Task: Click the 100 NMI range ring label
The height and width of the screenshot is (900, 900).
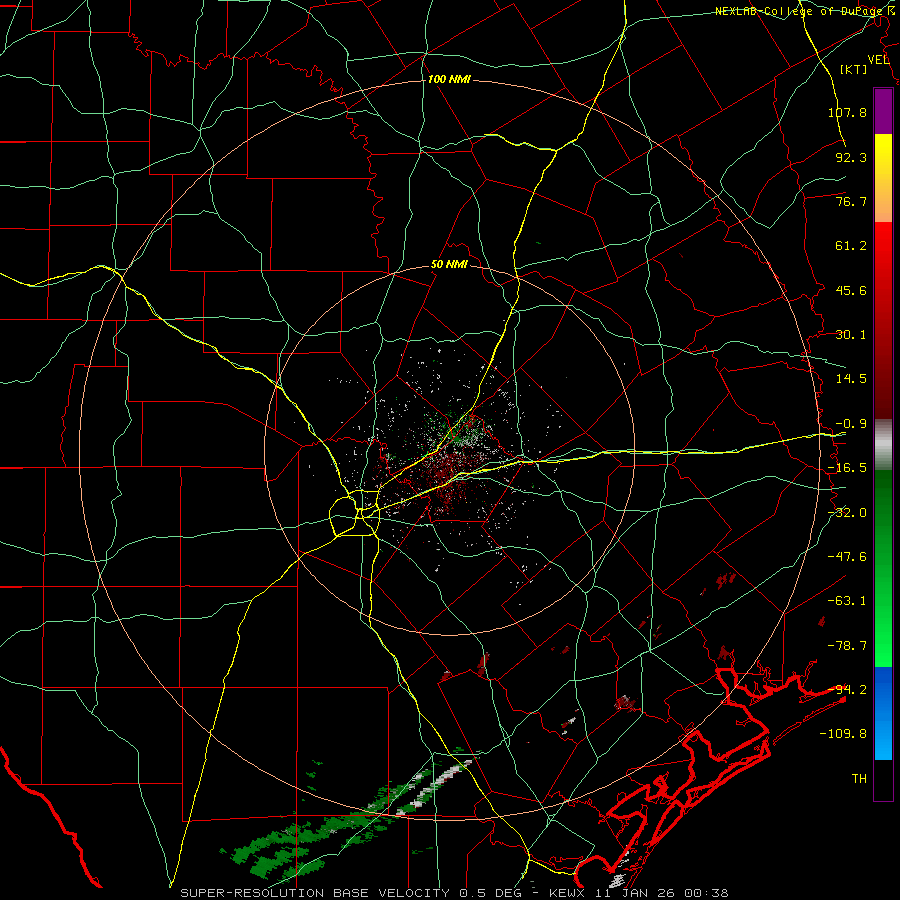Action: click(449, 79)
